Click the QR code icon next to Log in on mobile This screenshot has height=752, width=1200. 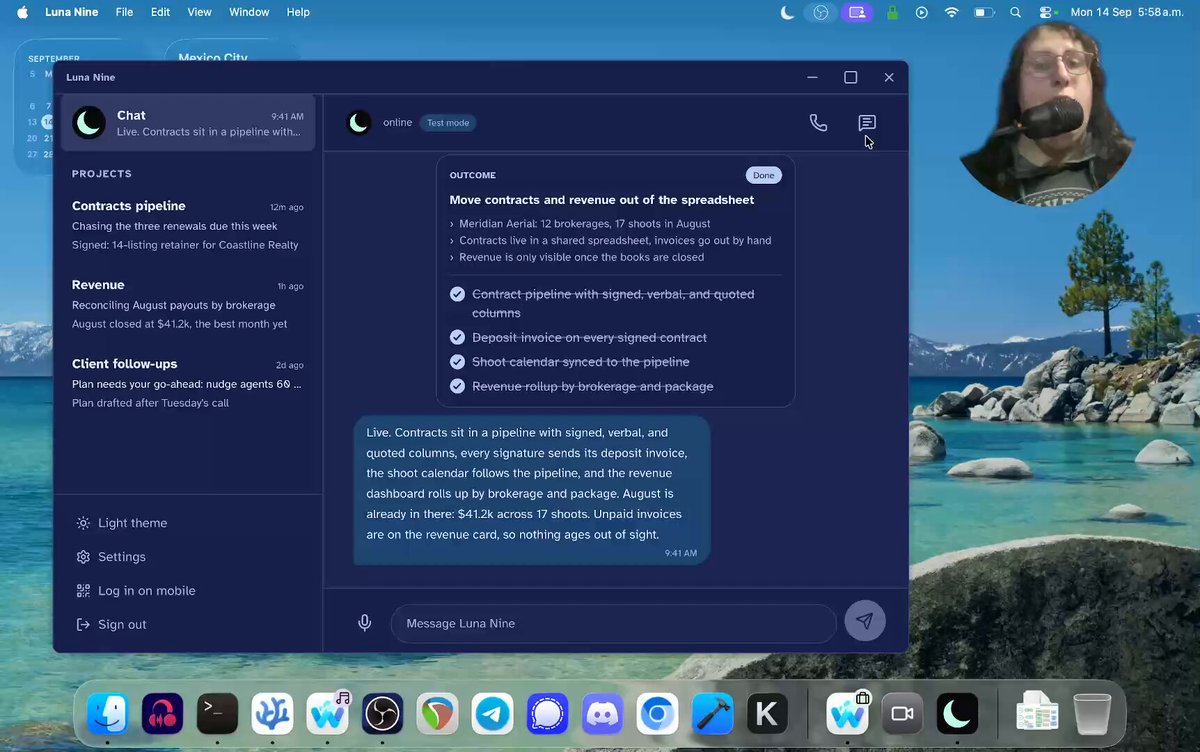click(83, 591)
